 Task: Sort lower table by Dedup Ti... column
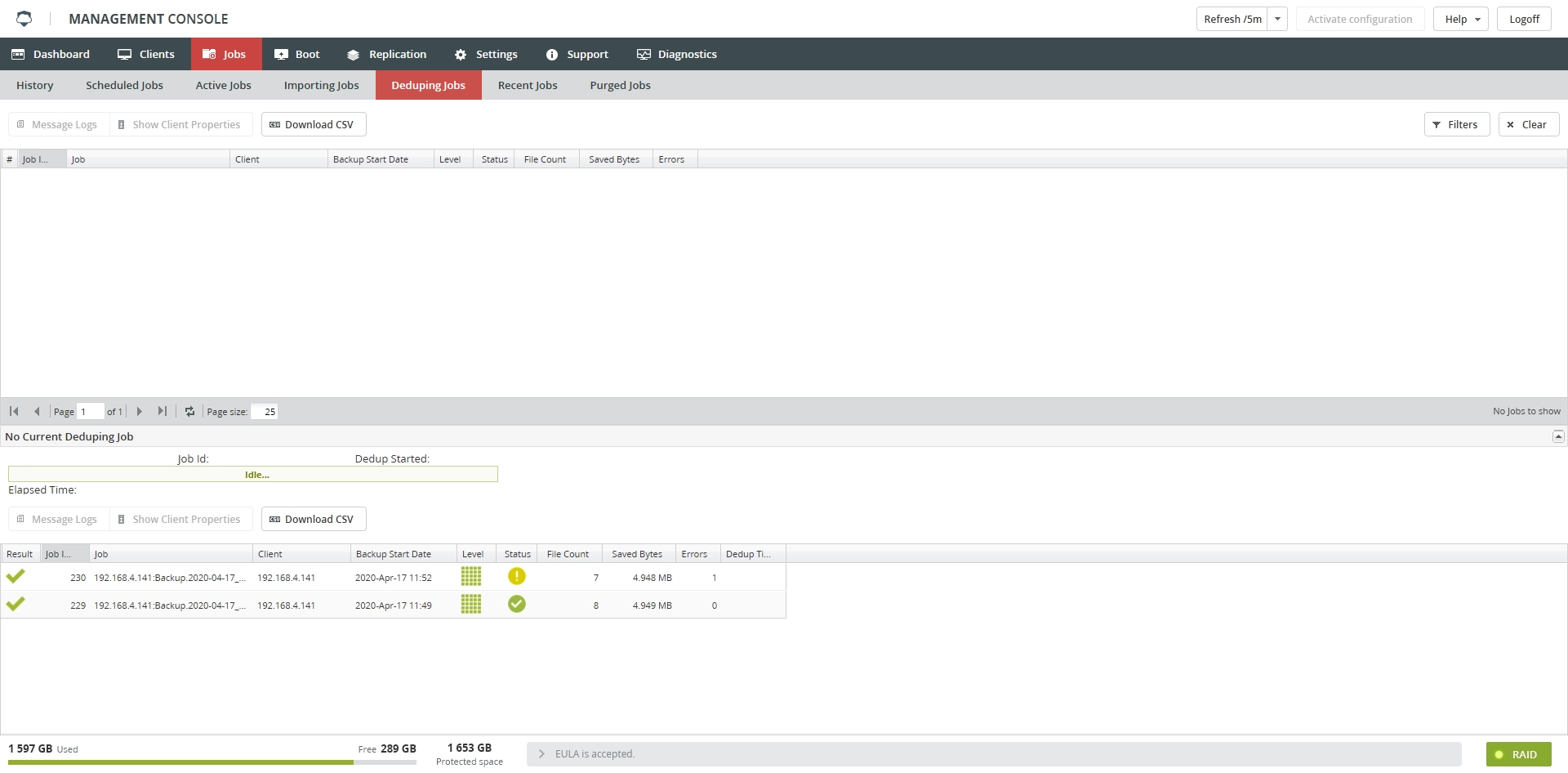(x=753, y=554)
